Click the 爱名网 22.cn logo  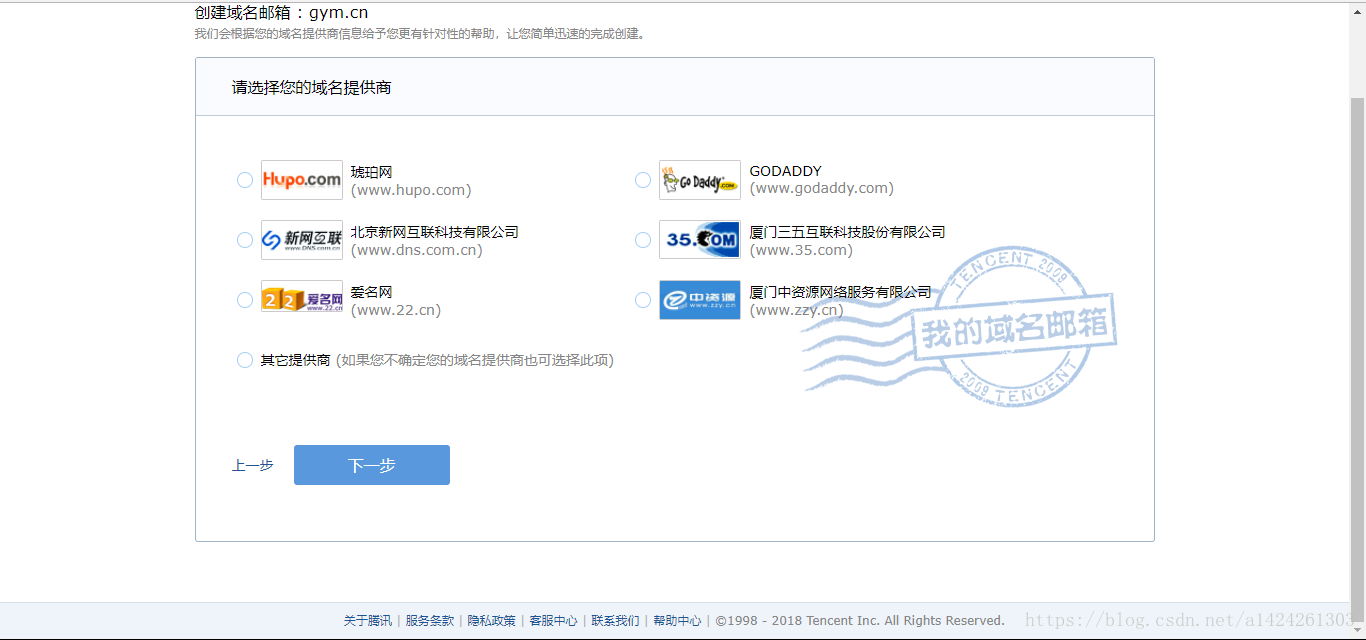click(x=302, y=297)
